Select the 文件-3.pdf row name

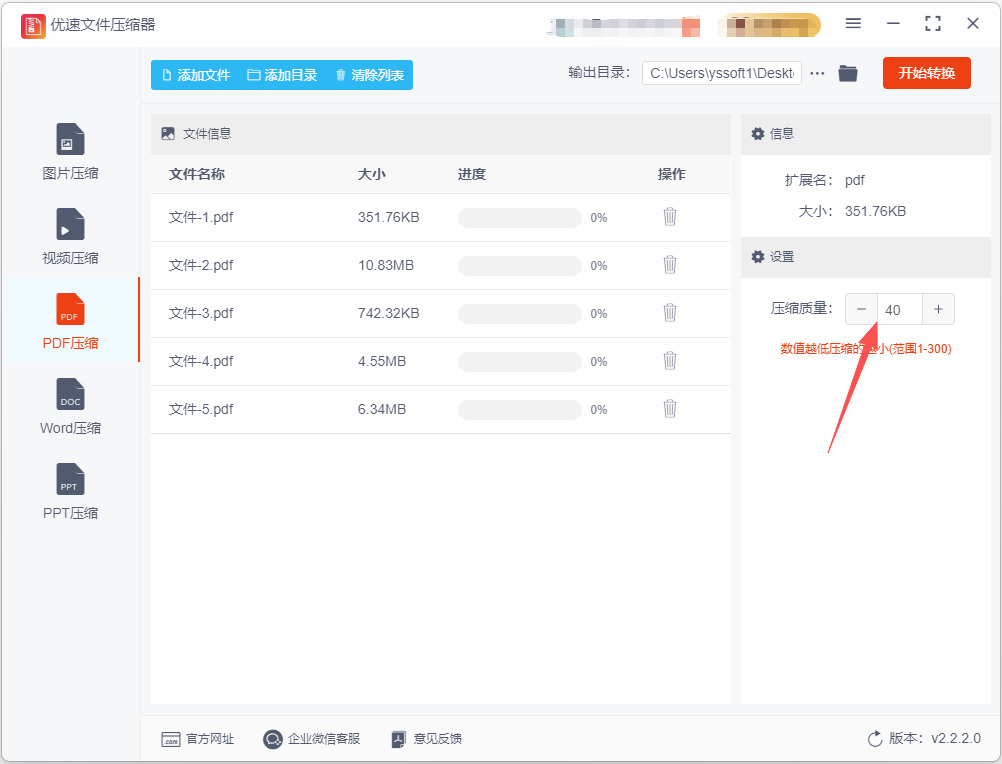pos(201,313)
